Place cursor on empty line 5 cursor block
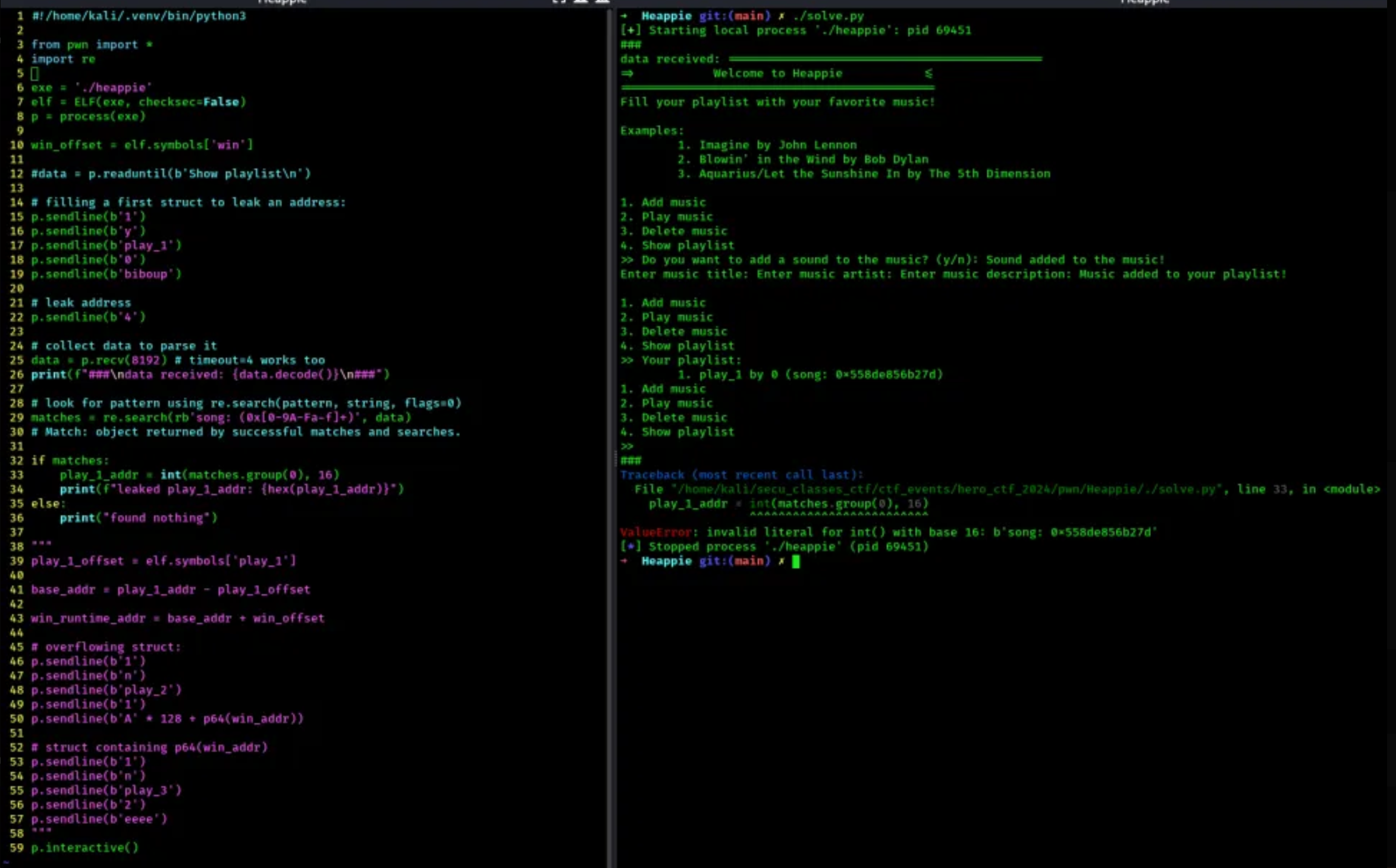1396x868 pixels. pyautogui.click(x=34, y=74)
